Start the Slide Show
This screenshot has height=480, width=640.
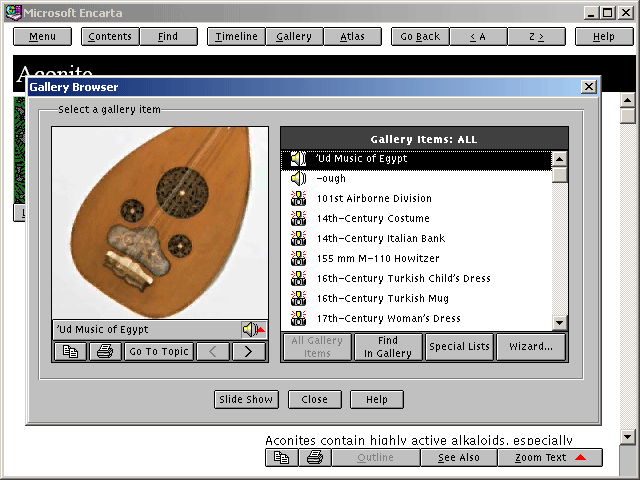click(246, 399)
